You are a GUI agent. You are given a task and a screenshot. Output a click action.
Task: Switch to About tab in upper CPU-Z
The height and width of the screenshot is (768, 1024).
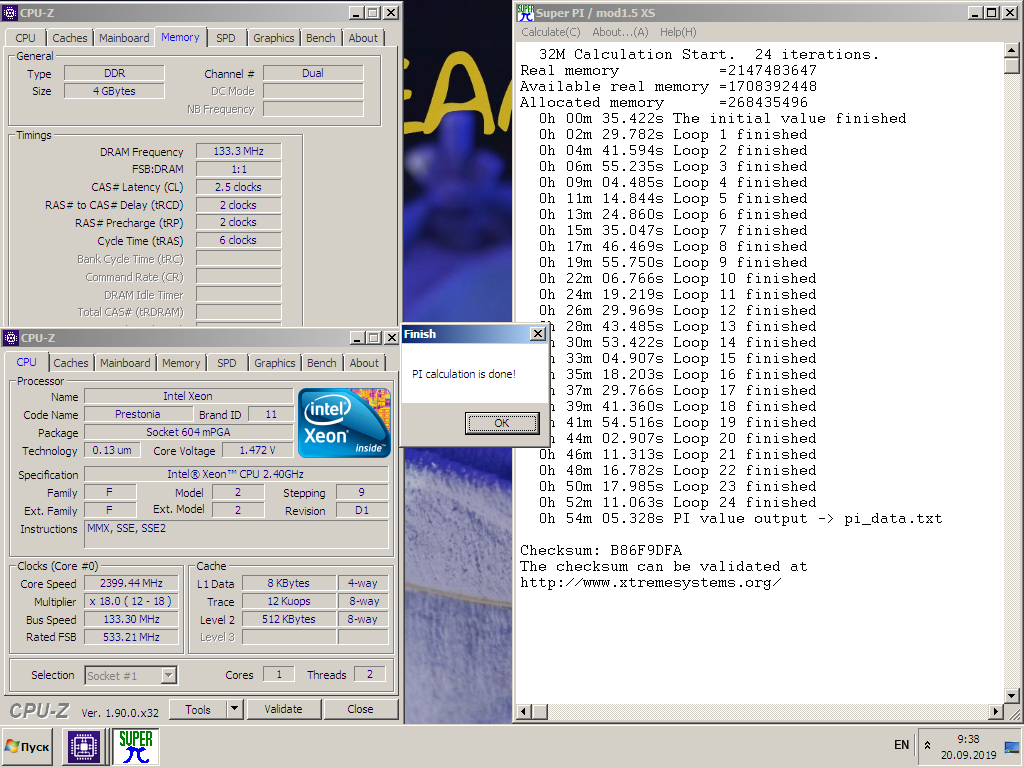(362, 38)
